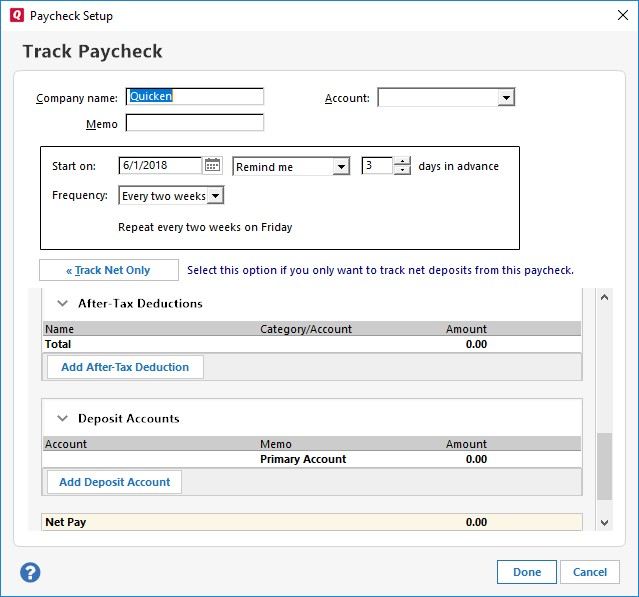Click the scrollbar up arrow

coord(603,297)
